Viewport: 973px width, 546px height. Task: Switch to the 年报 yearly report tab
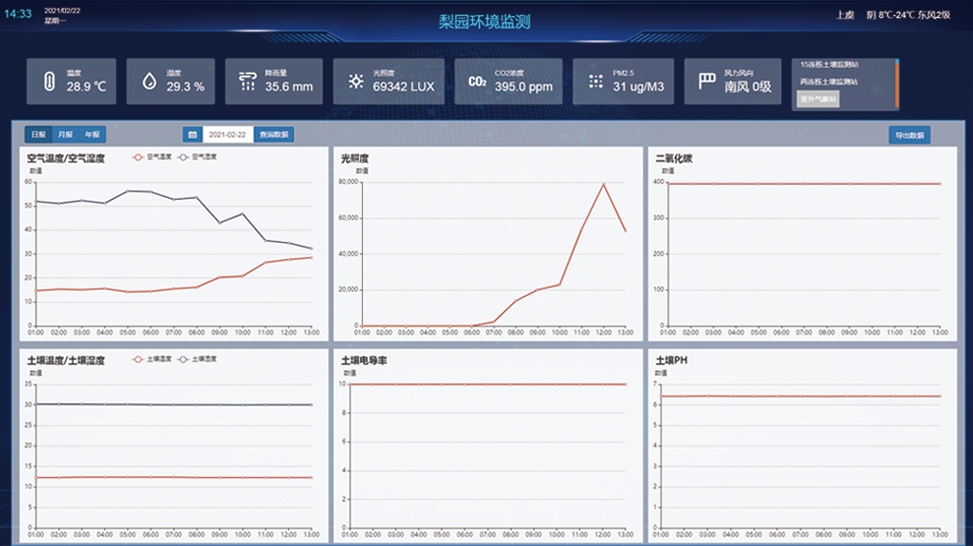point(92,134)
